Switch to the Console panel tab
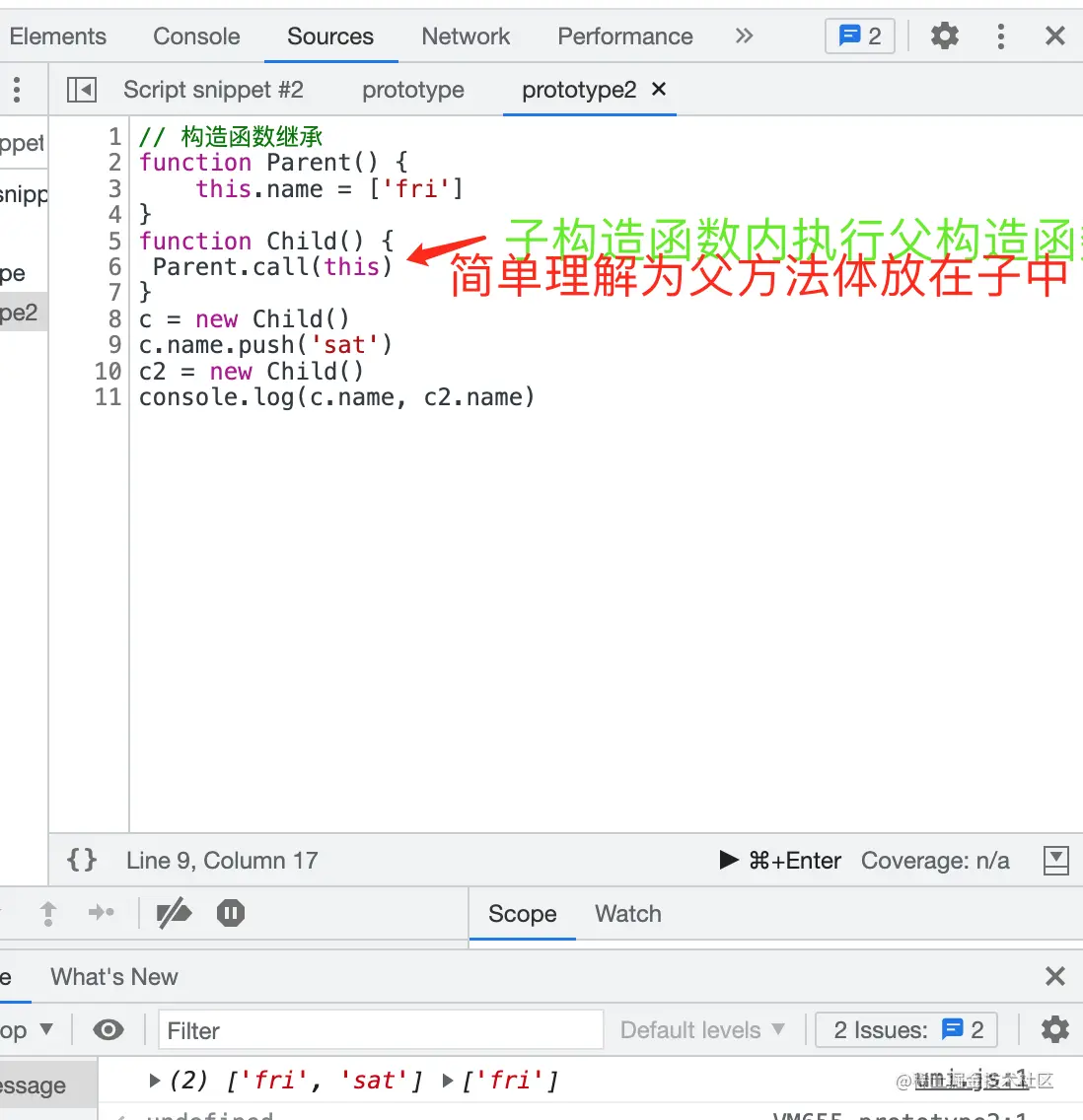 [x=196, y=36]
